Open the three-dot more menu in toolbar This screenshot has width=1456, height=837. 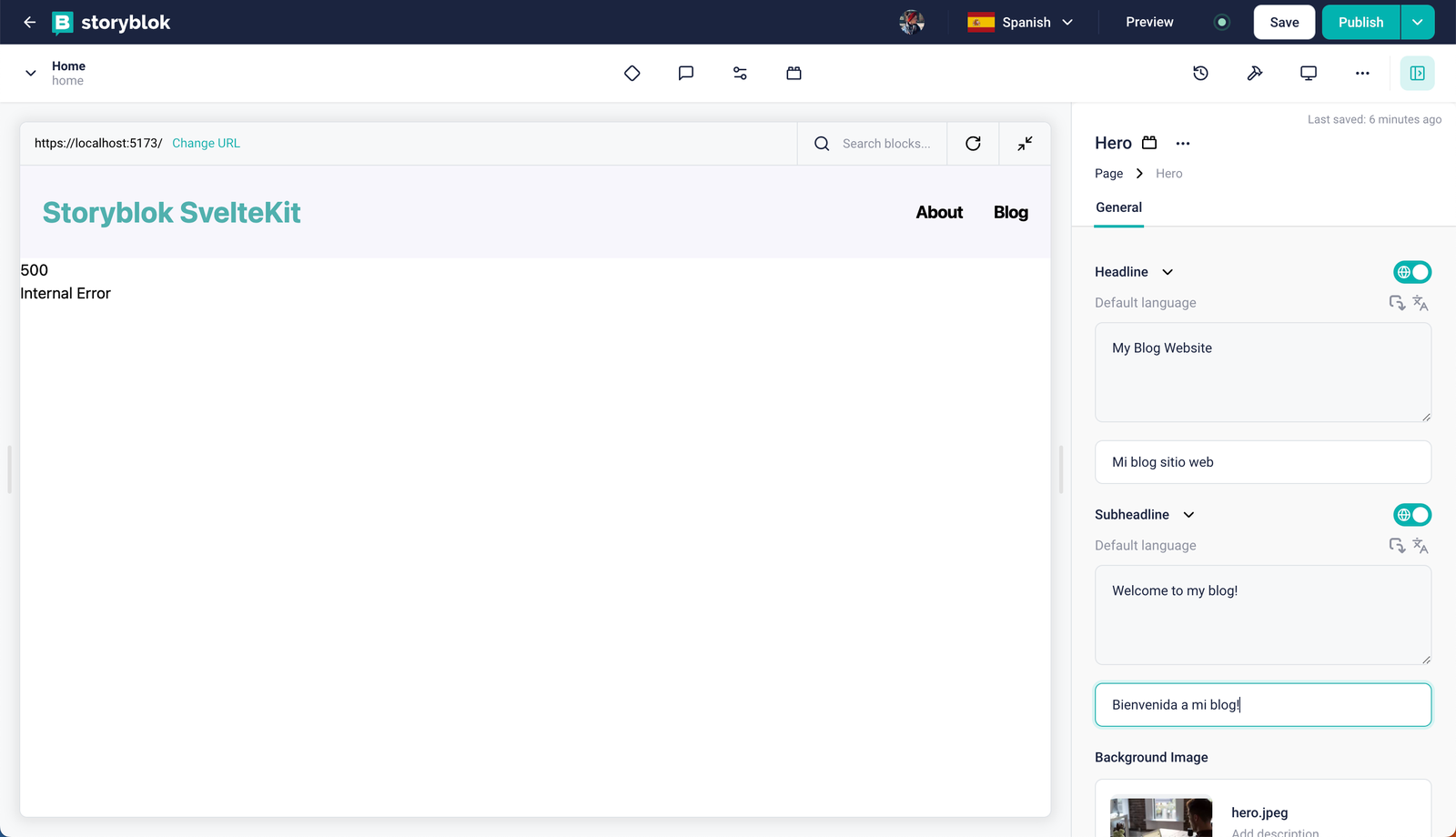(x=1362, y=73)
